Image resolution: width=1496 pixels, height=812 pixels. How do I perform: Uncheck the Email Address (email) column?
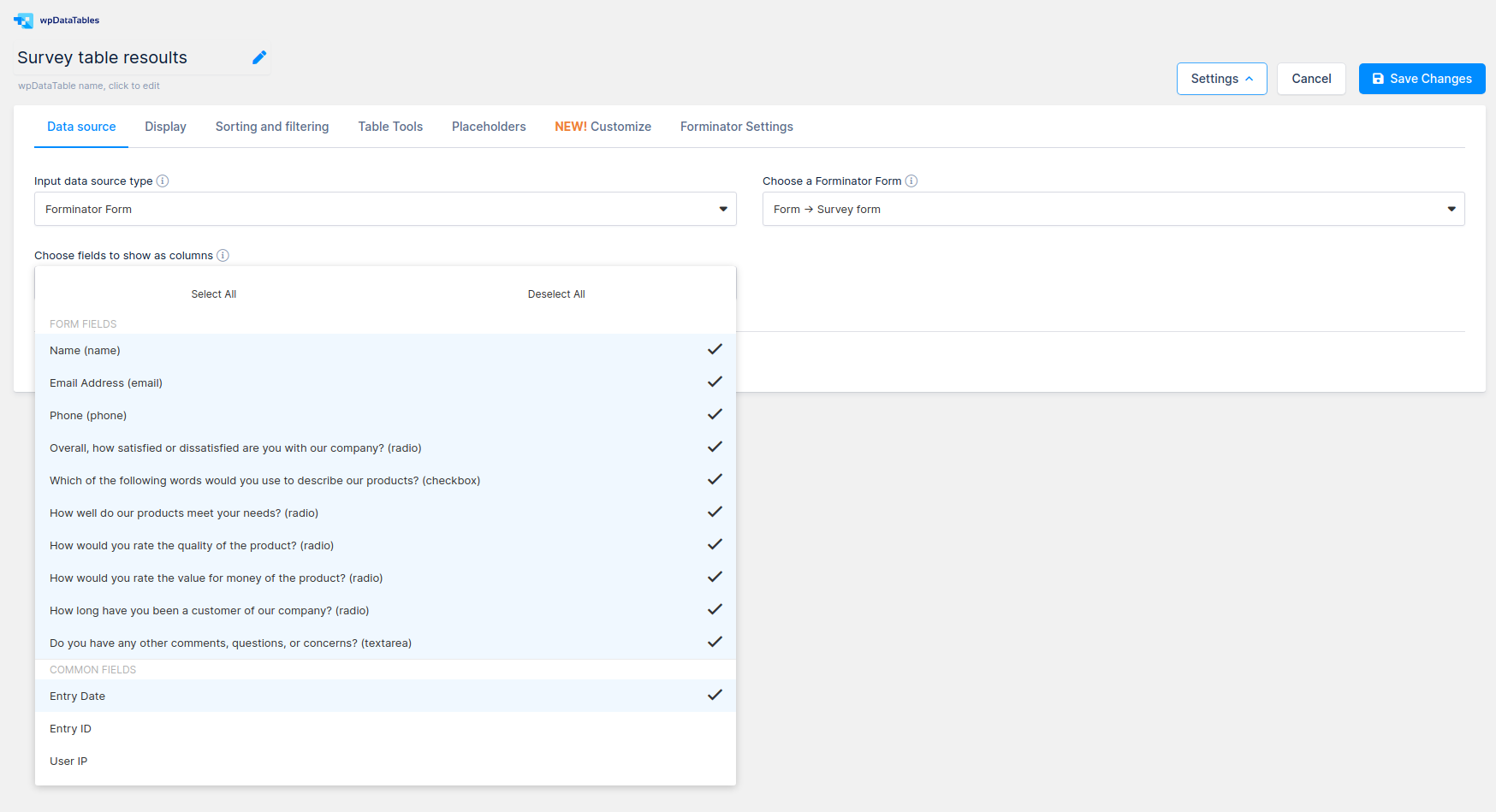point(715,382)
